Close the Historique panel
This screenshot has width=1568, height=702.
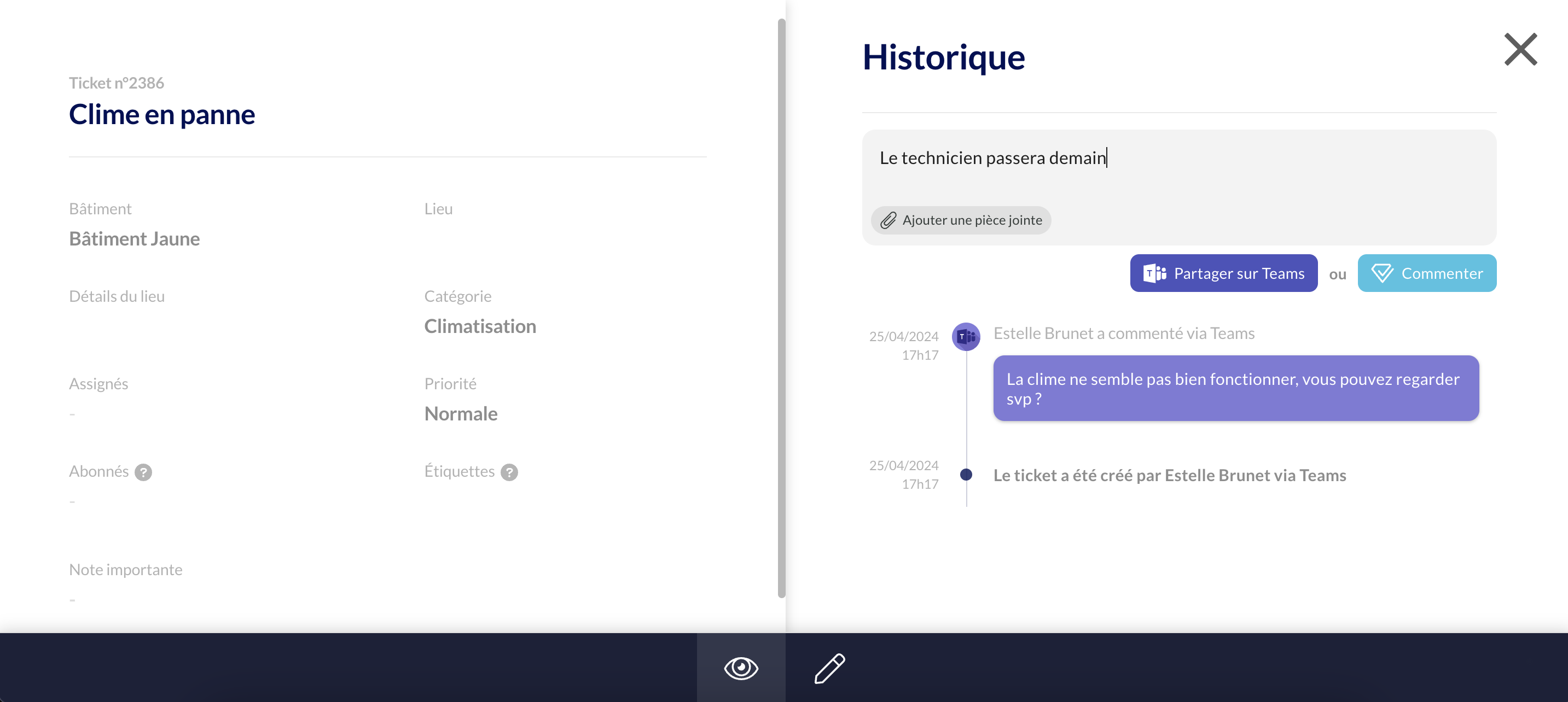tap(1520, 49)
